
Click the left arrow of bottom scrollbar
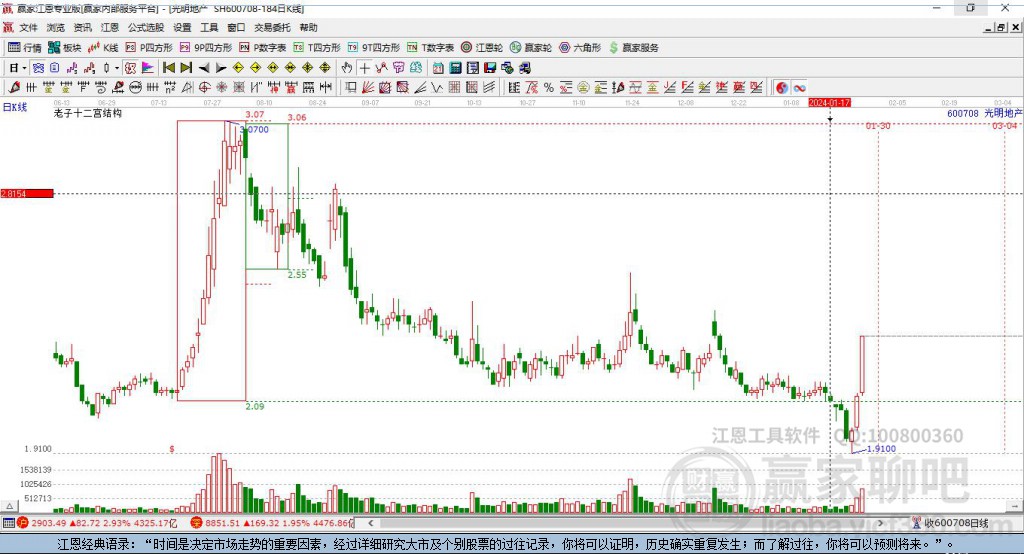click(371, 523)
